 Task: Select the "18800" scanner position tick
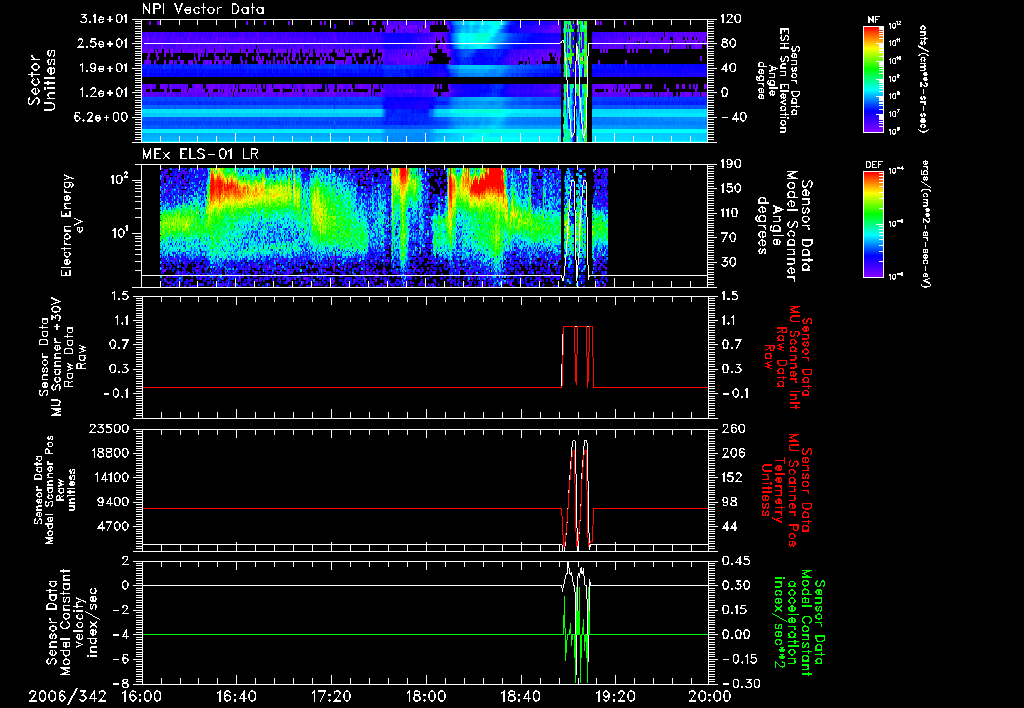click(x=109, y=453)
